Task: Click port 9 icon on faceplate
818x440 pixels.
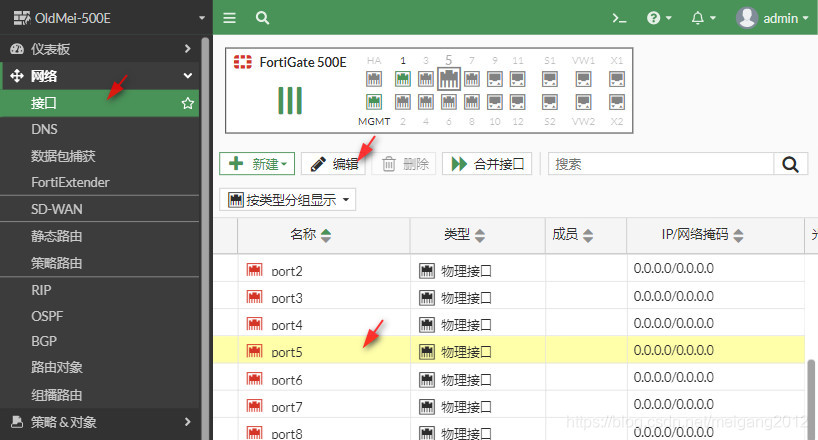Action: pos(495,79)
